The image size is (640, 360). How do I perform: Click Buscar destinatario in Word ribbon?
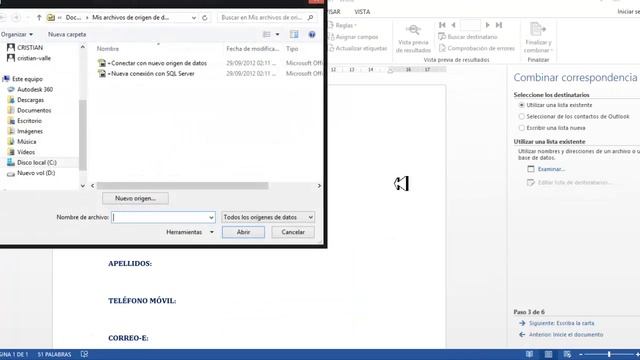click(x=468, y=37)
